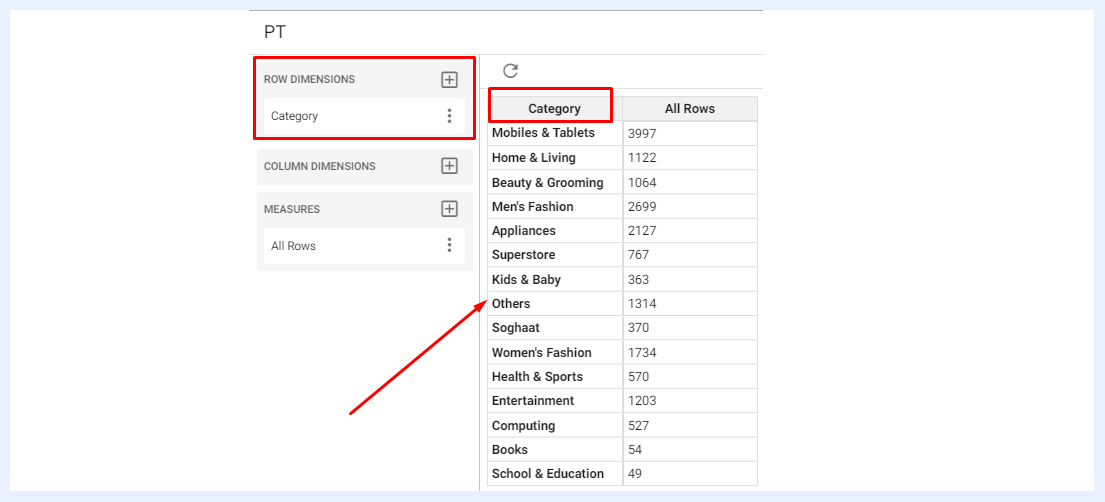Select the Superstore row label
This screenshot has width=1105, height=502.
tap(524, 255)
